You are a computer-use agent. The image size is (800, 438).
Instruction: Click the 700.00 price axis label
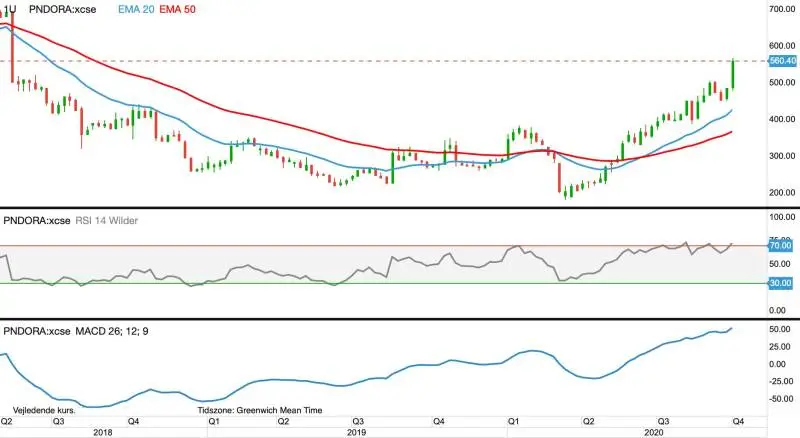tap(782, 9)
